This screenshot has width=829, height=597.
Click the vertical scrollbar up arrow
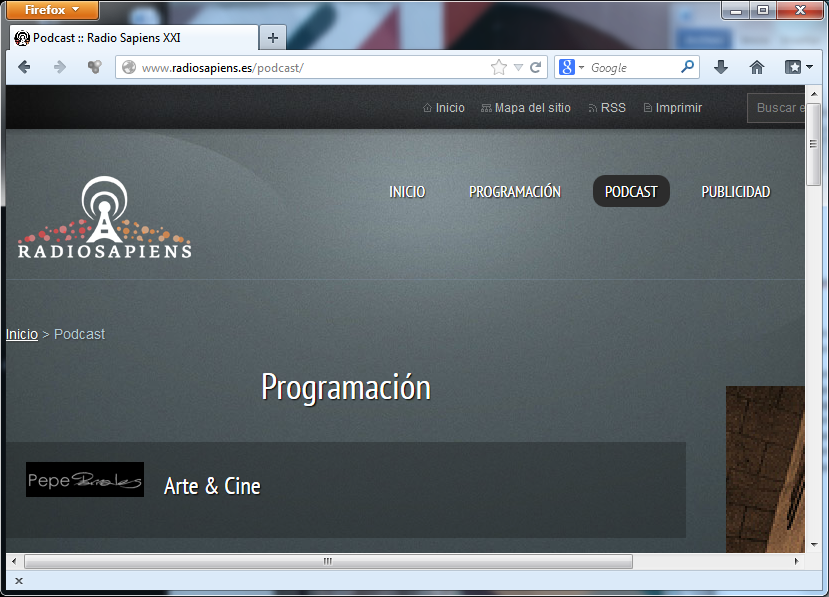814,94
